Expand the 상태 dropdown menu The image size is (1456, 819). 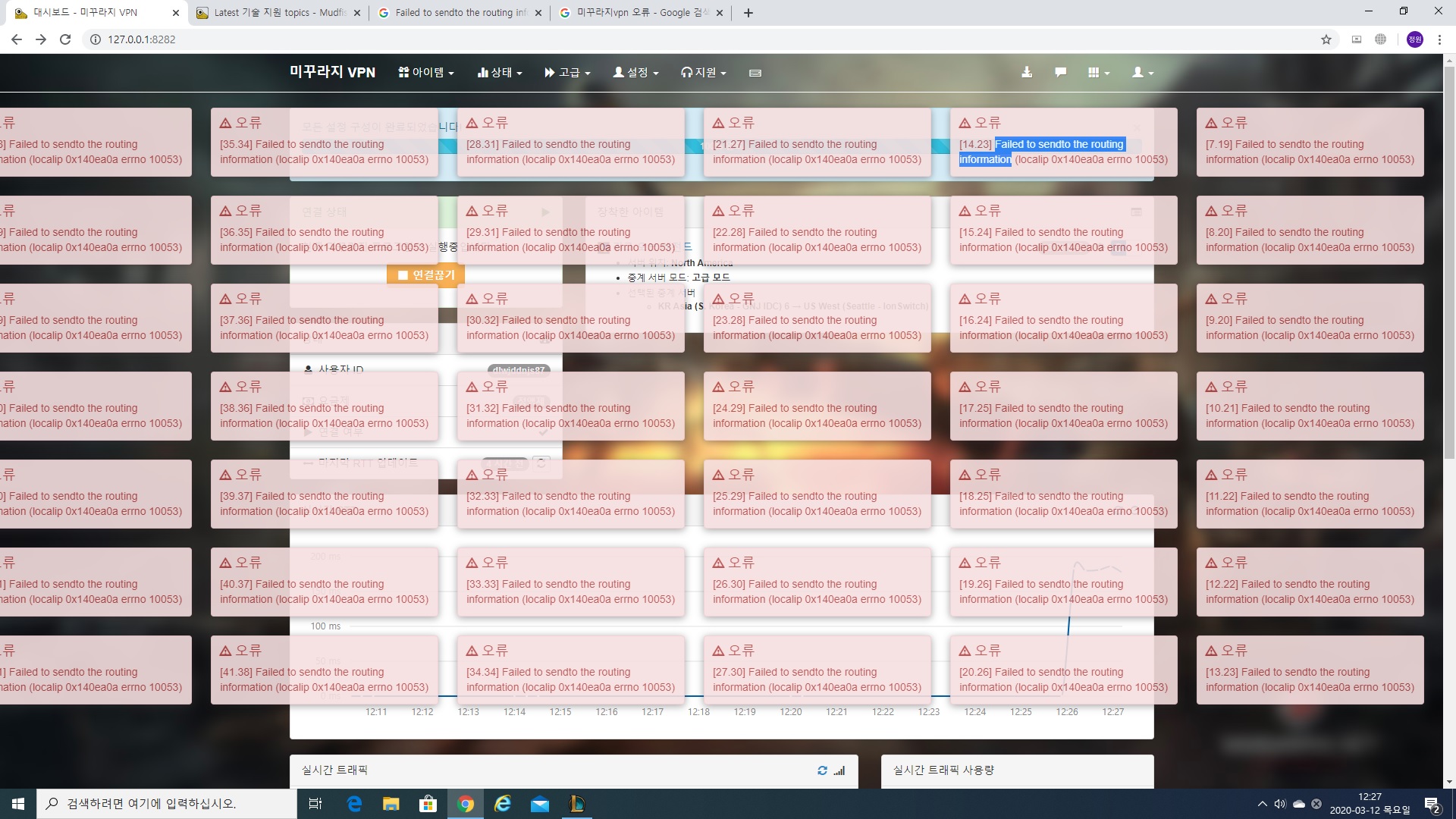500,73
